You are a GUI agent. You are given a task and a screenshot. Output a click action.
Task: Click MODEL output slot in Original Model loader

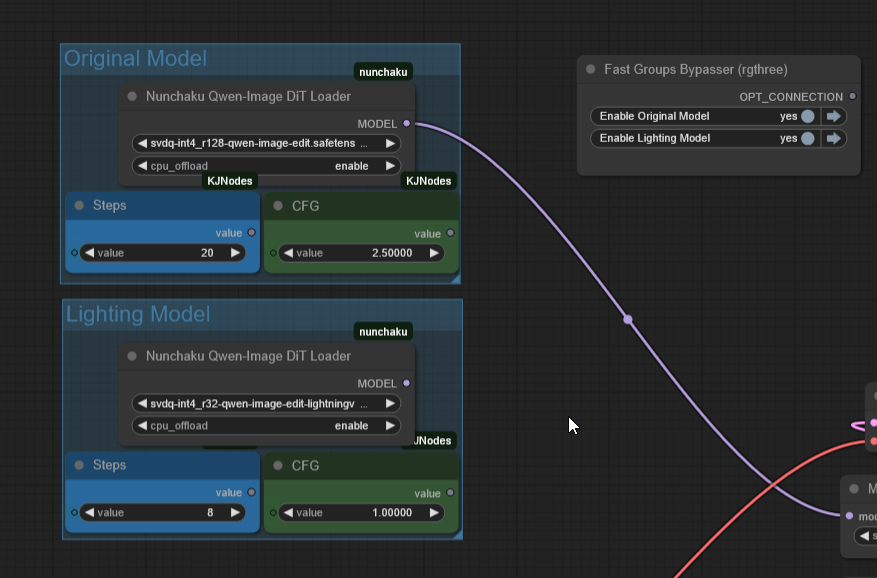click(407, 123)
